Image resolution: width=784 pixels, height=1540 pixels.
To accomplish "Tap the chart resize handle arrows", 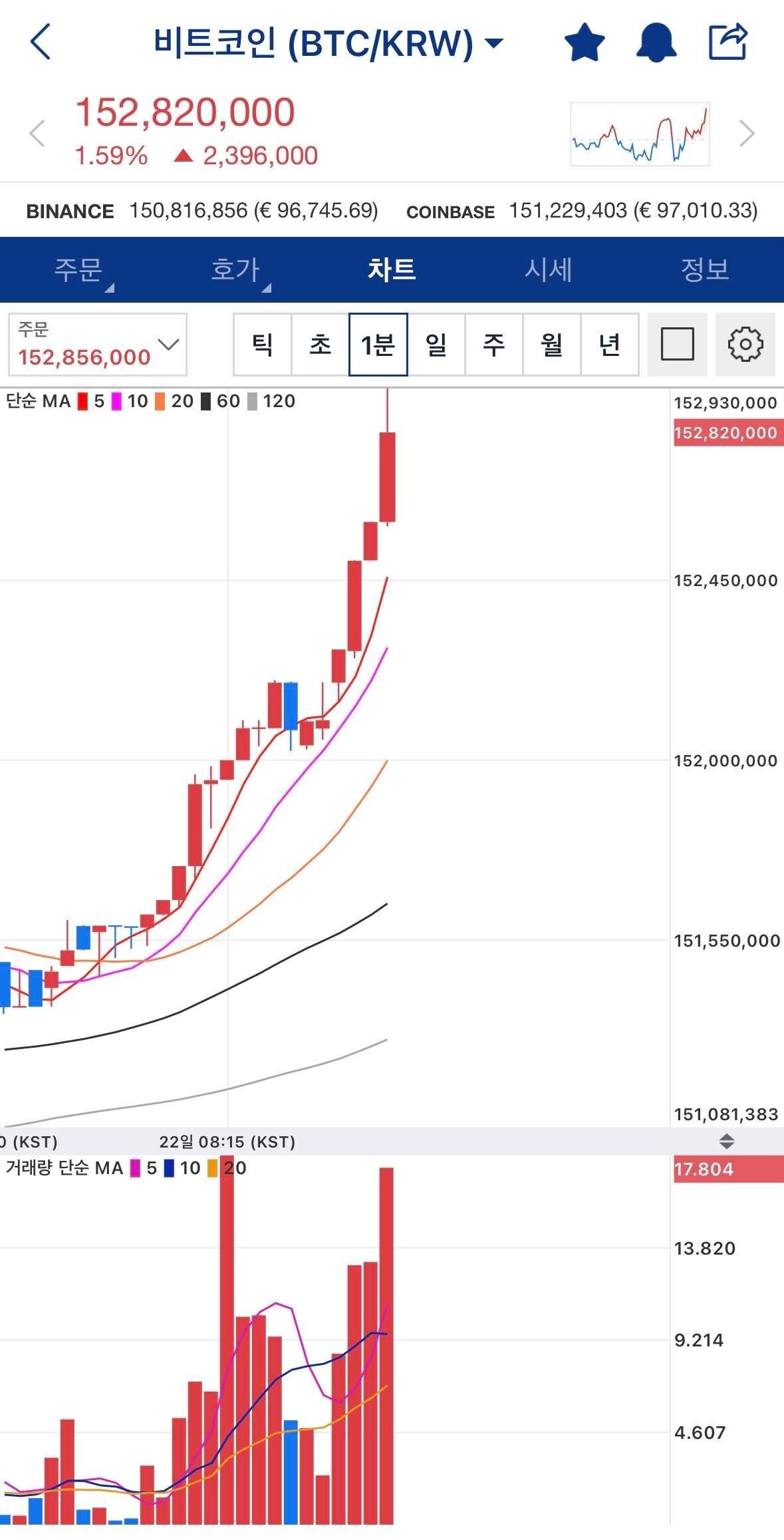I will [727, 1142].
